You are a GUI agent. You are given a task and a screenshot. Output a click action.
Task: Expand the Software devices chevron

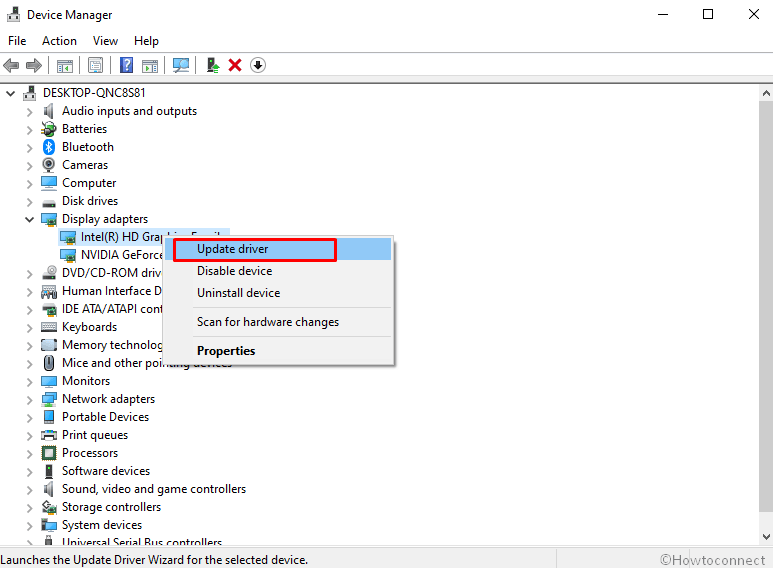coord(30,471)
